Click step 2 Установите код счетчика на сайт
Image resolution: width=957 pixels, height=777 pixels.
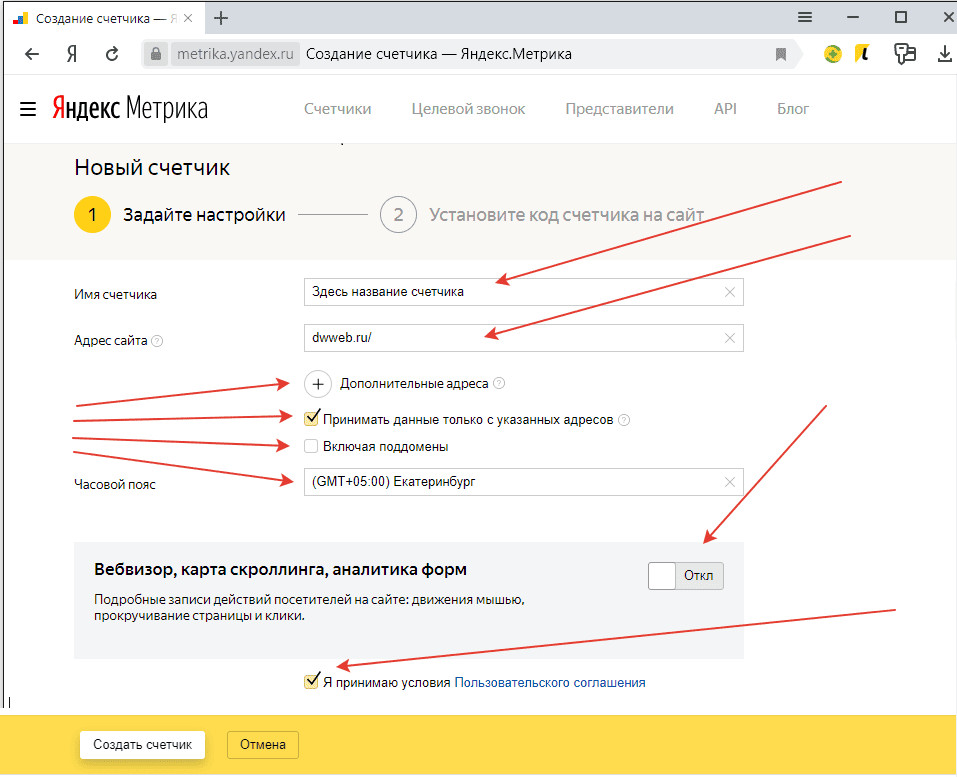pos(542,215)
